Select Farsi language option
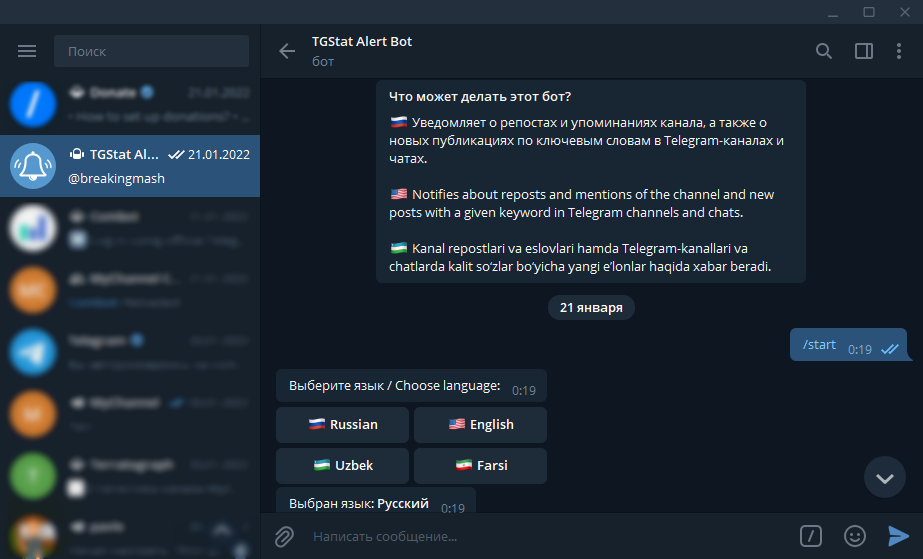Viewport: 923px width, 559px height. [x=480, y=466]
